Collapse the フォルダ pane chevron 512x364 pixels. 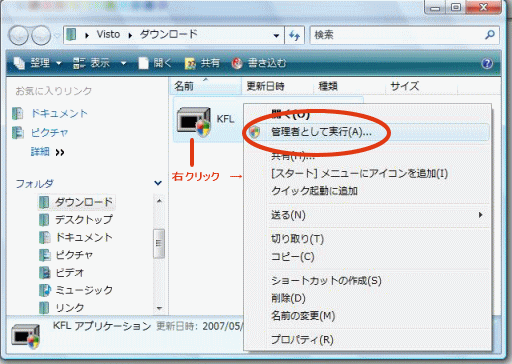pos(158,183)
